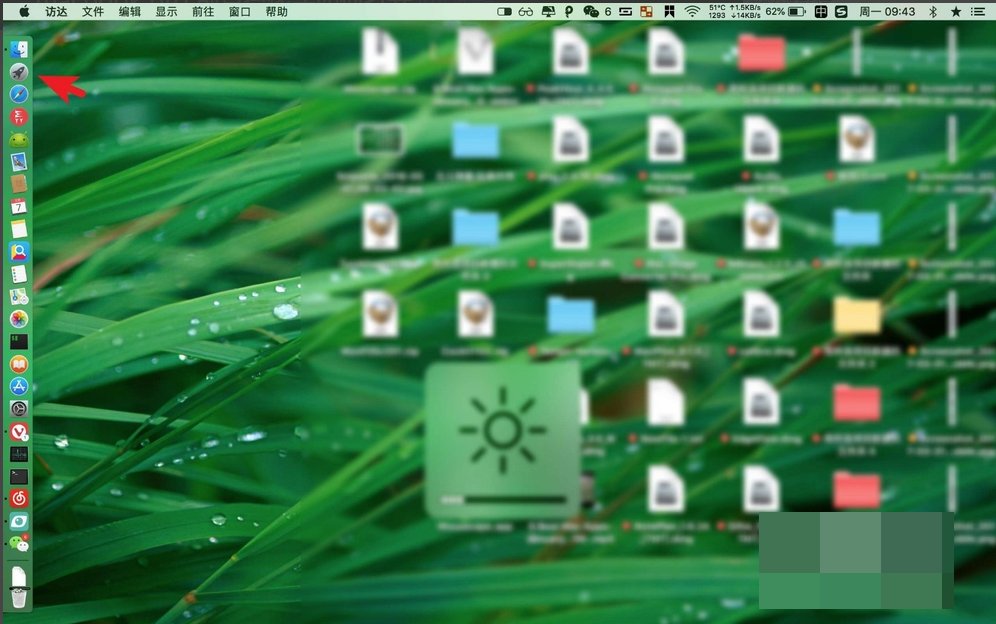
Task: Click the green Android robot Dock icon
Action: point(18,140)
